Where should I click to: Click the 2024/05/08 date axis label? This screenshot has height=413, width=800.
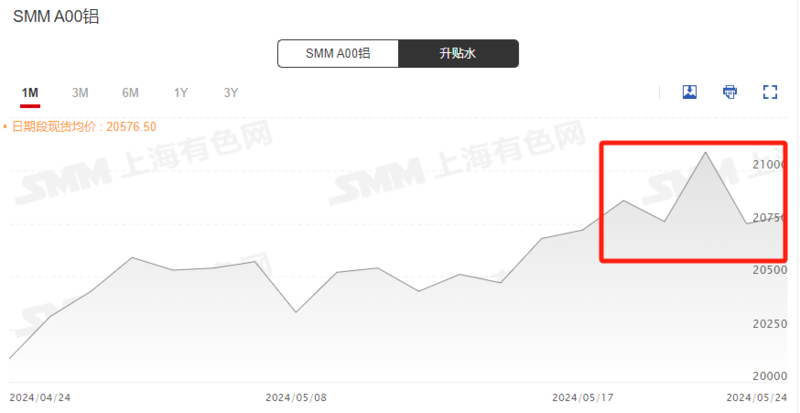(x=296, y=397)
